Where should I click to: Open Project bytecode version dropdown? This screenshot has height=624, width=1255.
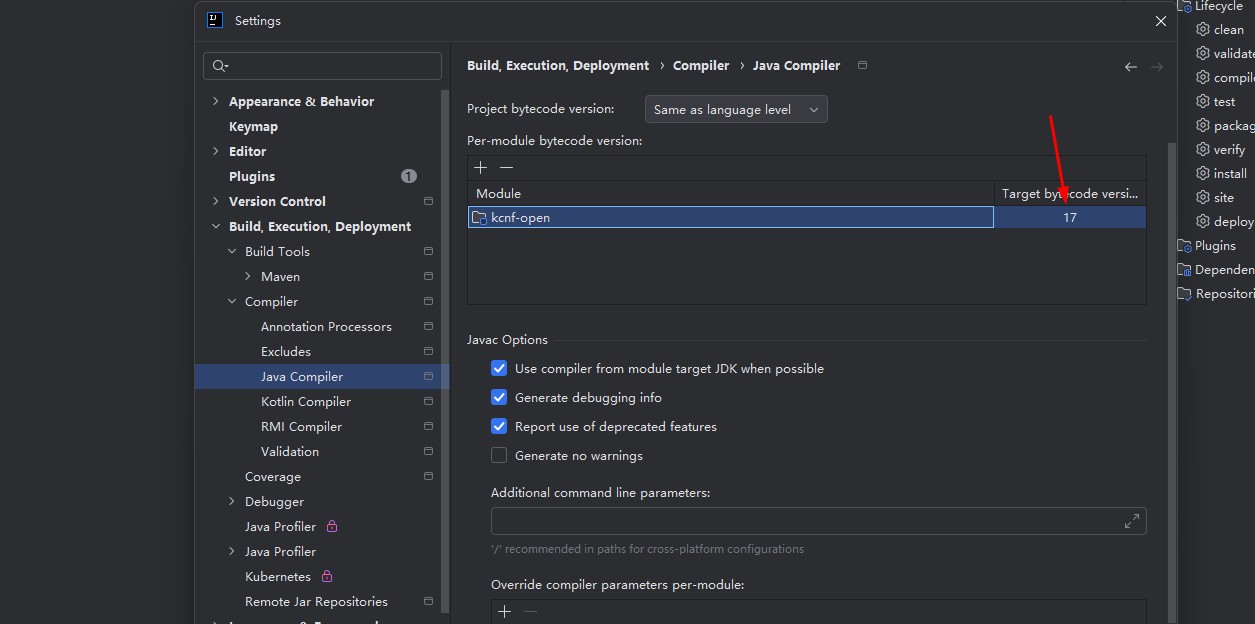coord(735,110)
